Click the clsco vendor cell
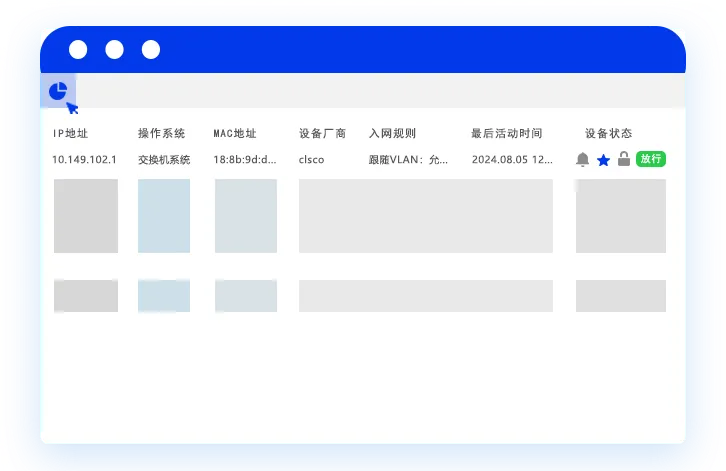This screenshot has height=471, width=726. click(311, 159)
